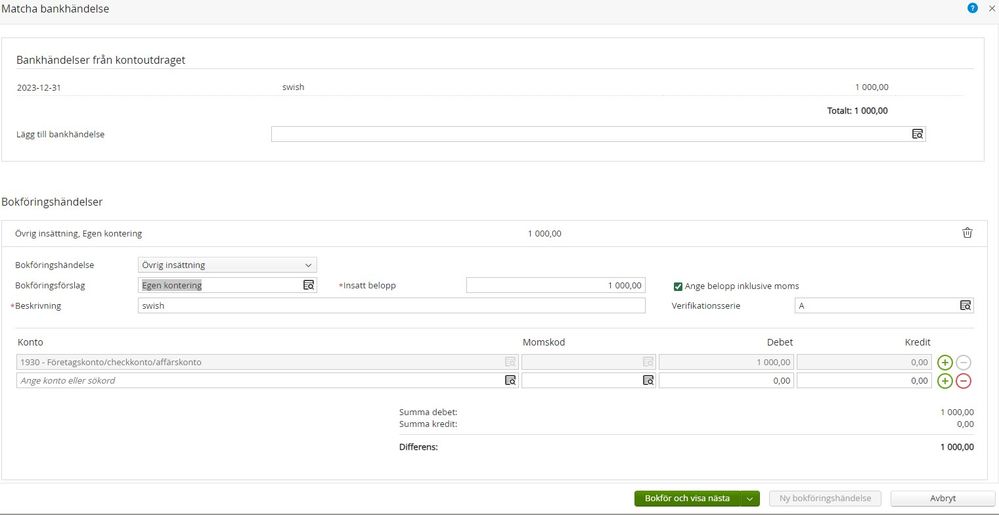This screenshot has width=999, height=515.
Task: Delete the bokföringshändelse with trash icon
Action: pos(966,233)
